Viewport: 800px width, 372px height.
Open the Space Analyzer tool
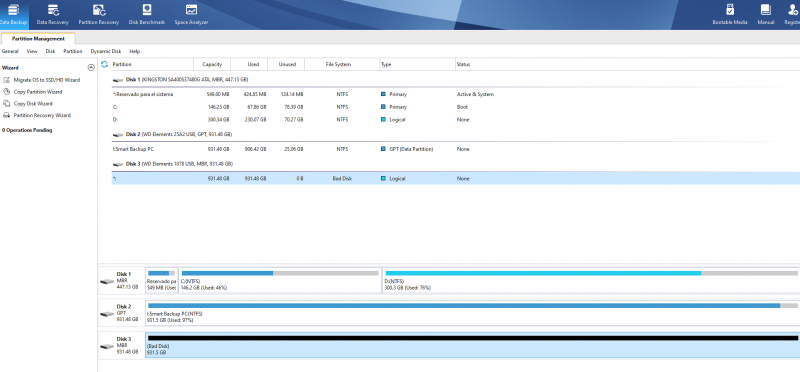coord(191,14)
